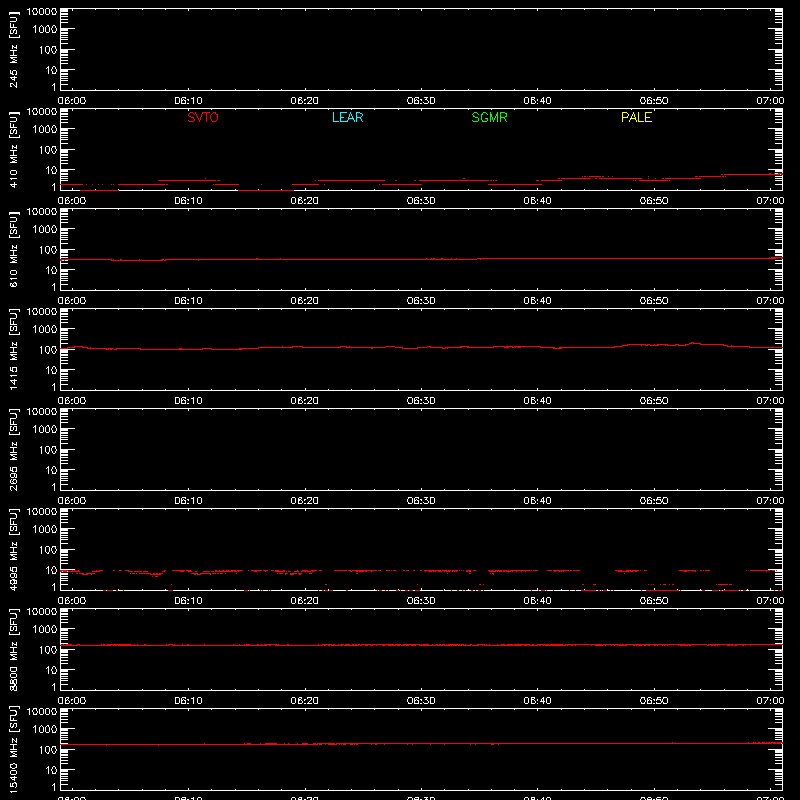Click the 06:20 tick below the 2695 MHz plot
800x800 pixels.
pyautogui.click(x=305, y=501)
